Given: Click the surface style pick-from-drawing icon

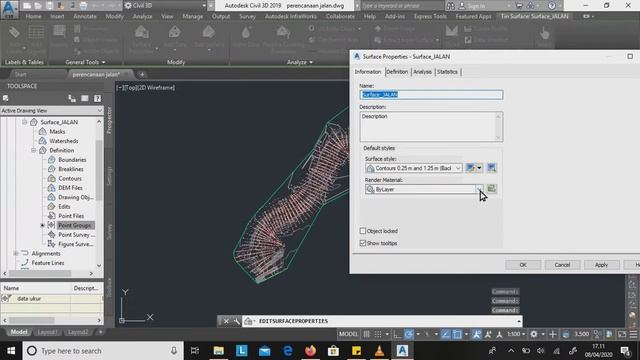Looking at the screenshot, I should pyautogui.click(x=491, y=168).
